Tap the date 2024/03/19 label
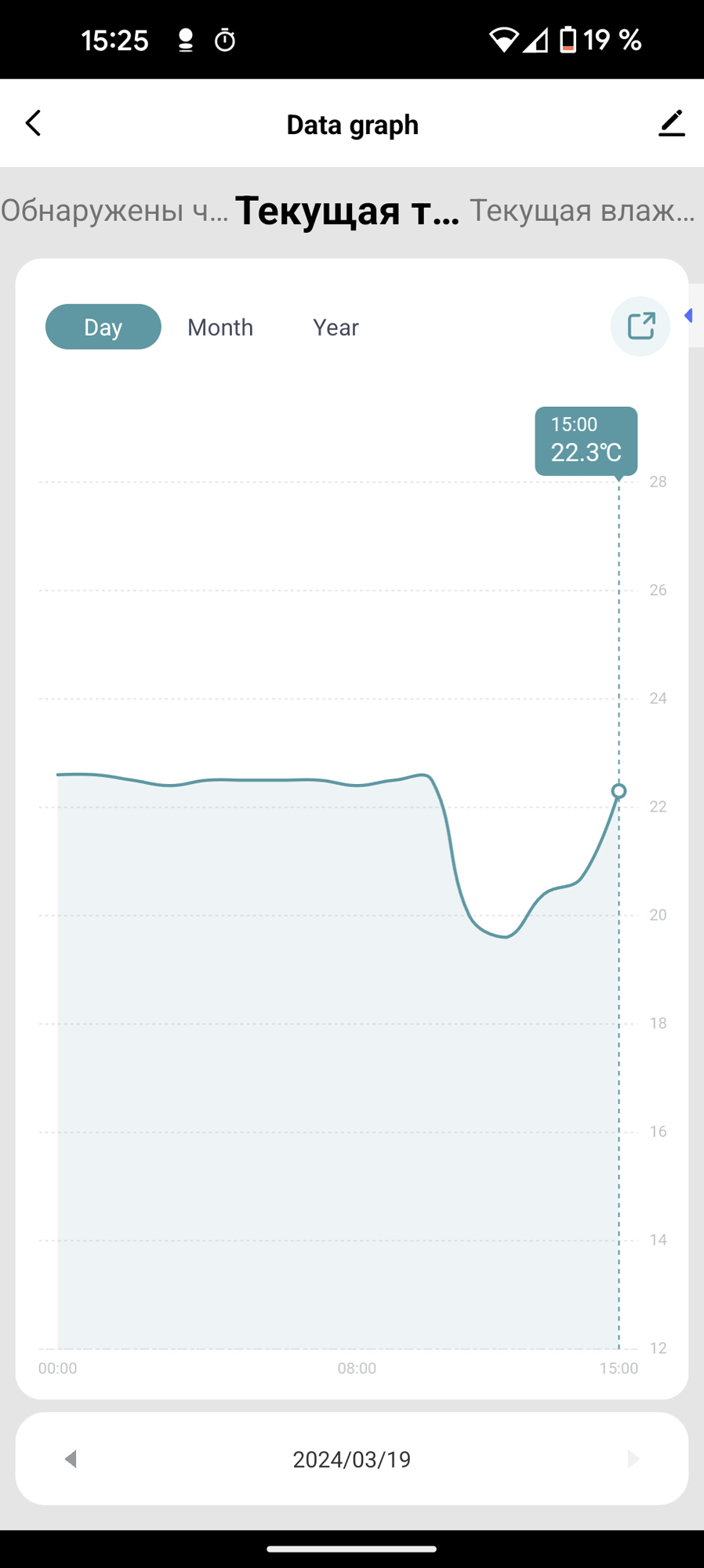 [x=351, y=1459]
